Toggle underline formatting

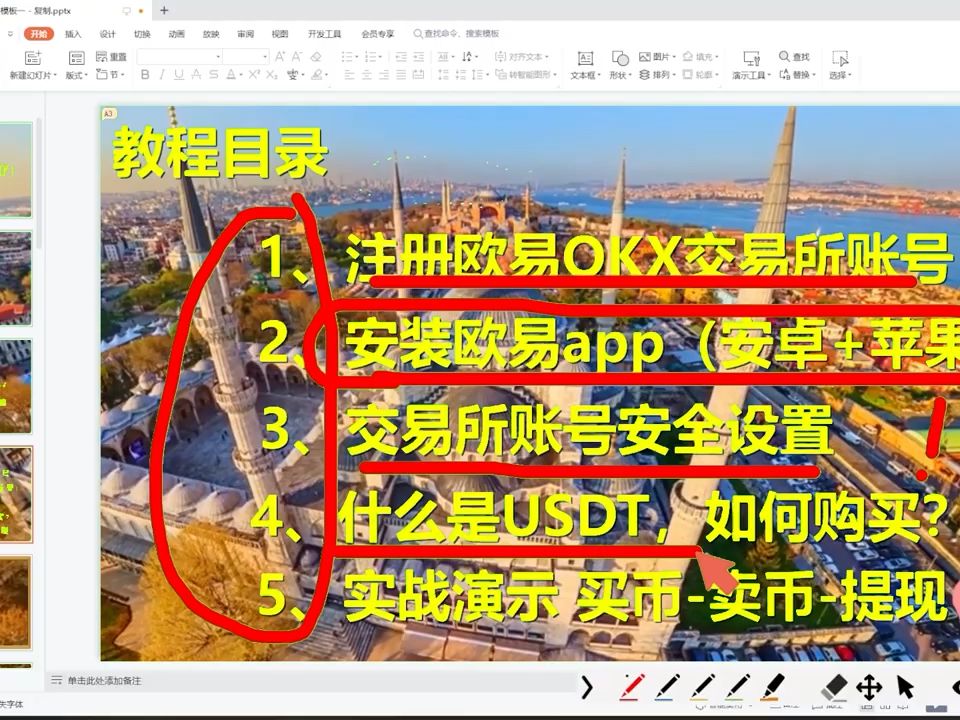click(179, 75)
